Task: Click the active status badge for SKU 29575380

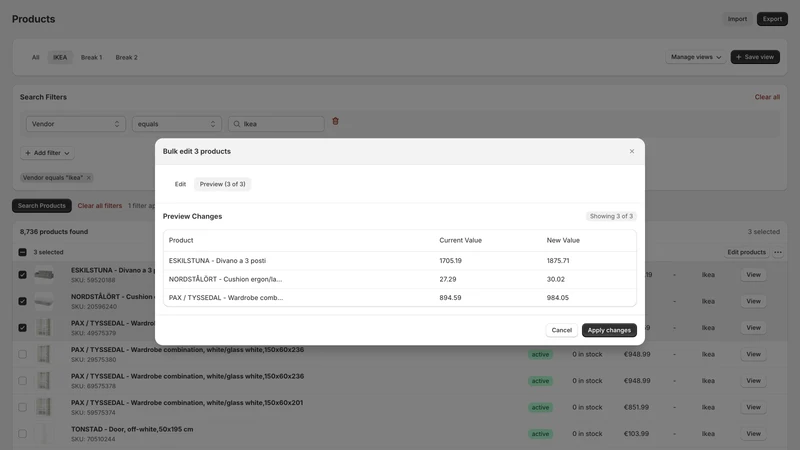Action: [540, 354]
